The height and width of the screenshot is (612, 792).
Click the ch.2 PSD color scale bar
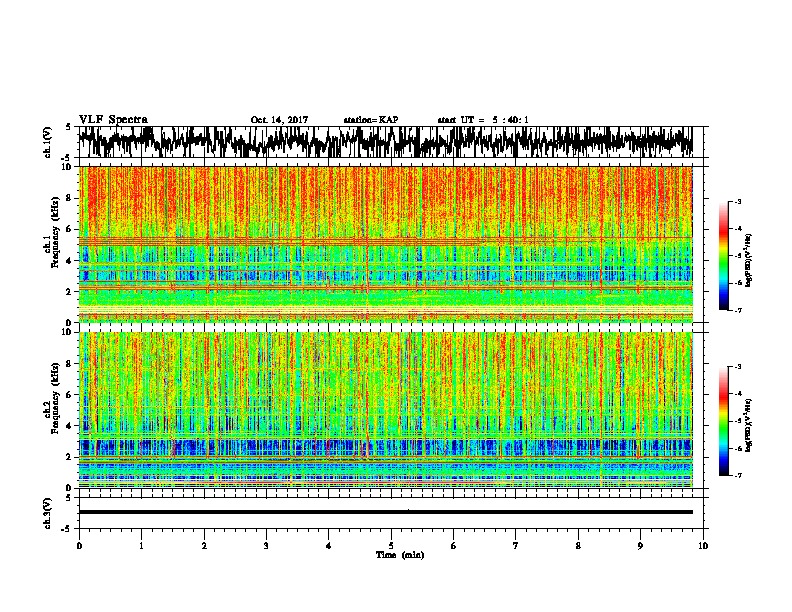tap(724, 421)
